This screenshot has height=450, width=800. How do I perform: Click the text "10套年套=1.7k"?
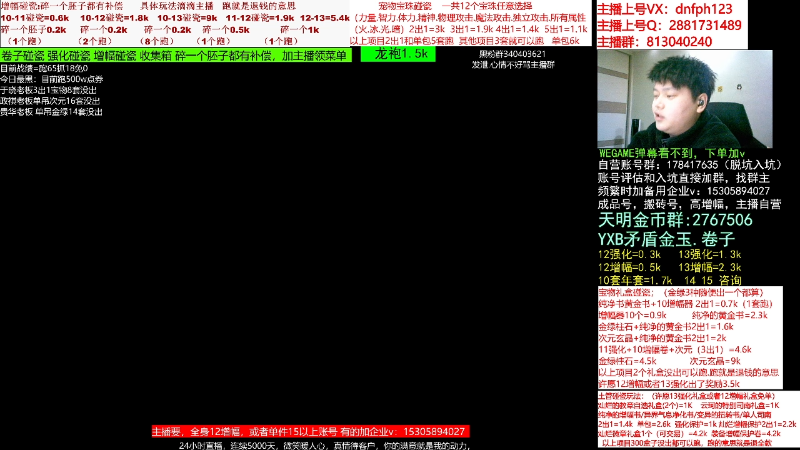click(635, 280)
